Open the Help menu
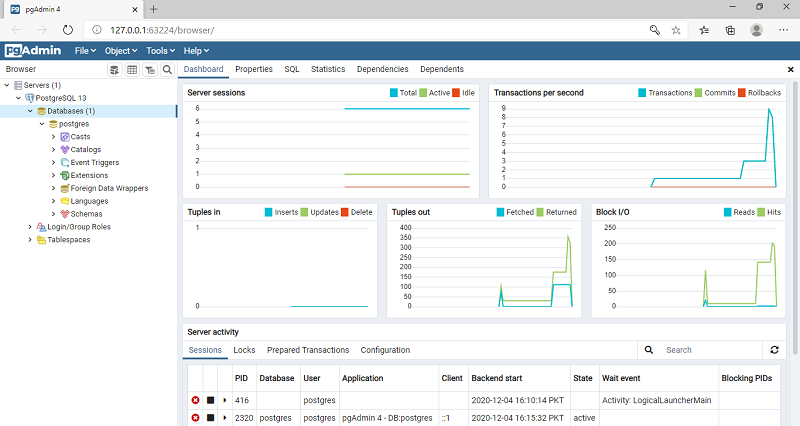Image resolution: width=800 pixels, height=426 pixels. (x=196, y=51)
